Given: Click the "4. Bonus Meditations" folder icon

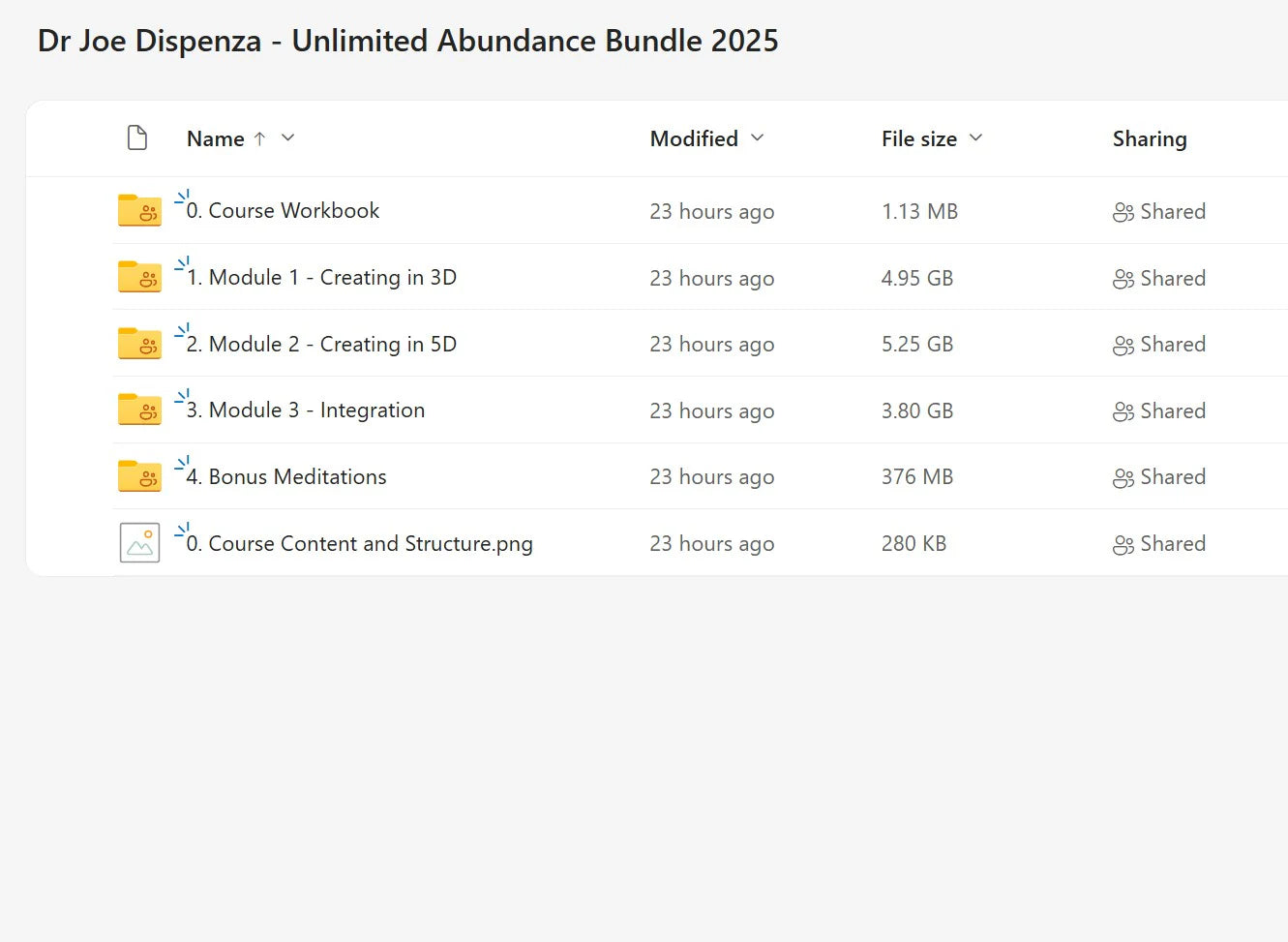Looking at the screenshot, I should (139, 476).
